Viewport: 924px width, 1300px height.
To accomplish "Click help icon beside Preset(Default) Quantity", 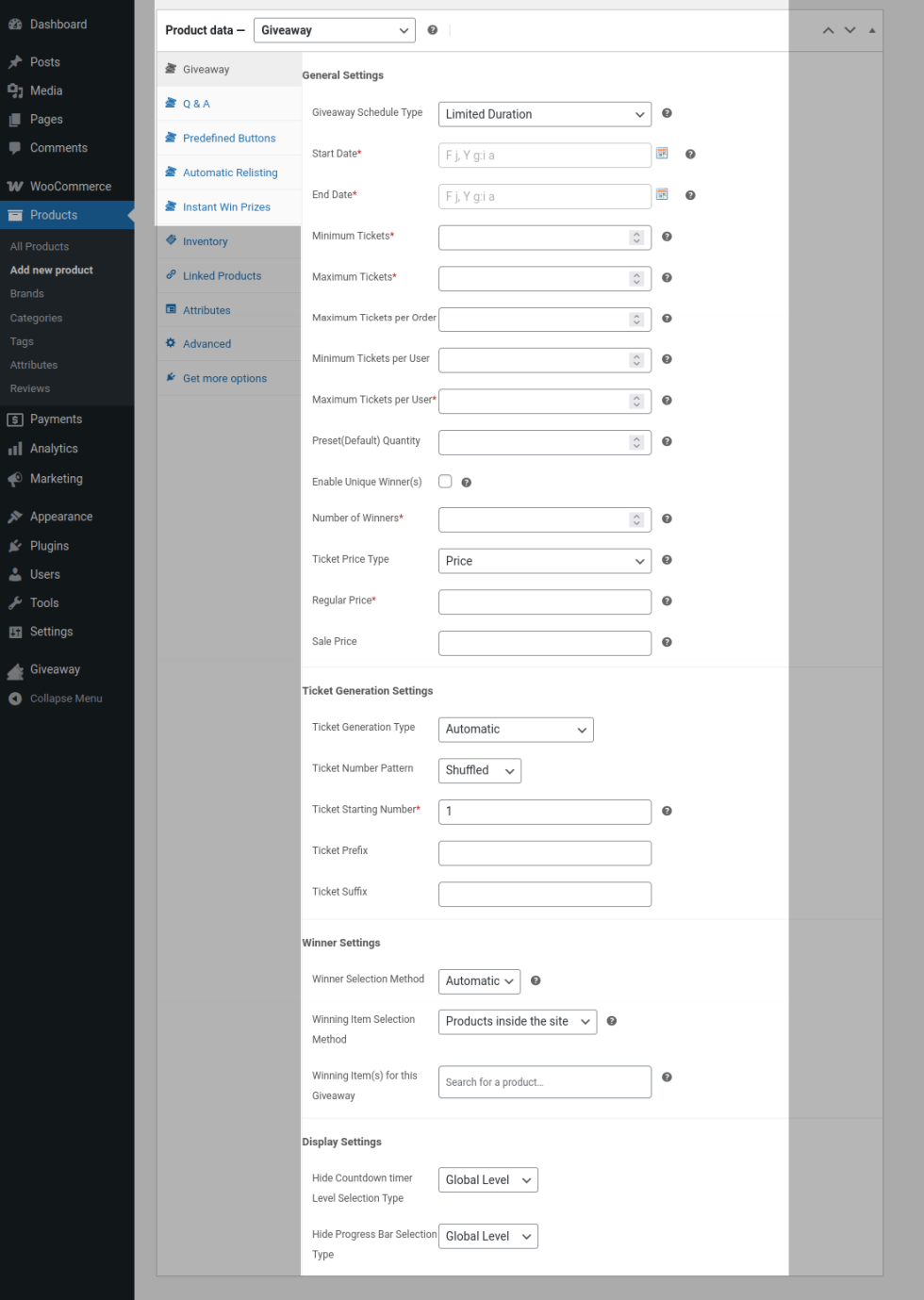I will pos(667,441).
